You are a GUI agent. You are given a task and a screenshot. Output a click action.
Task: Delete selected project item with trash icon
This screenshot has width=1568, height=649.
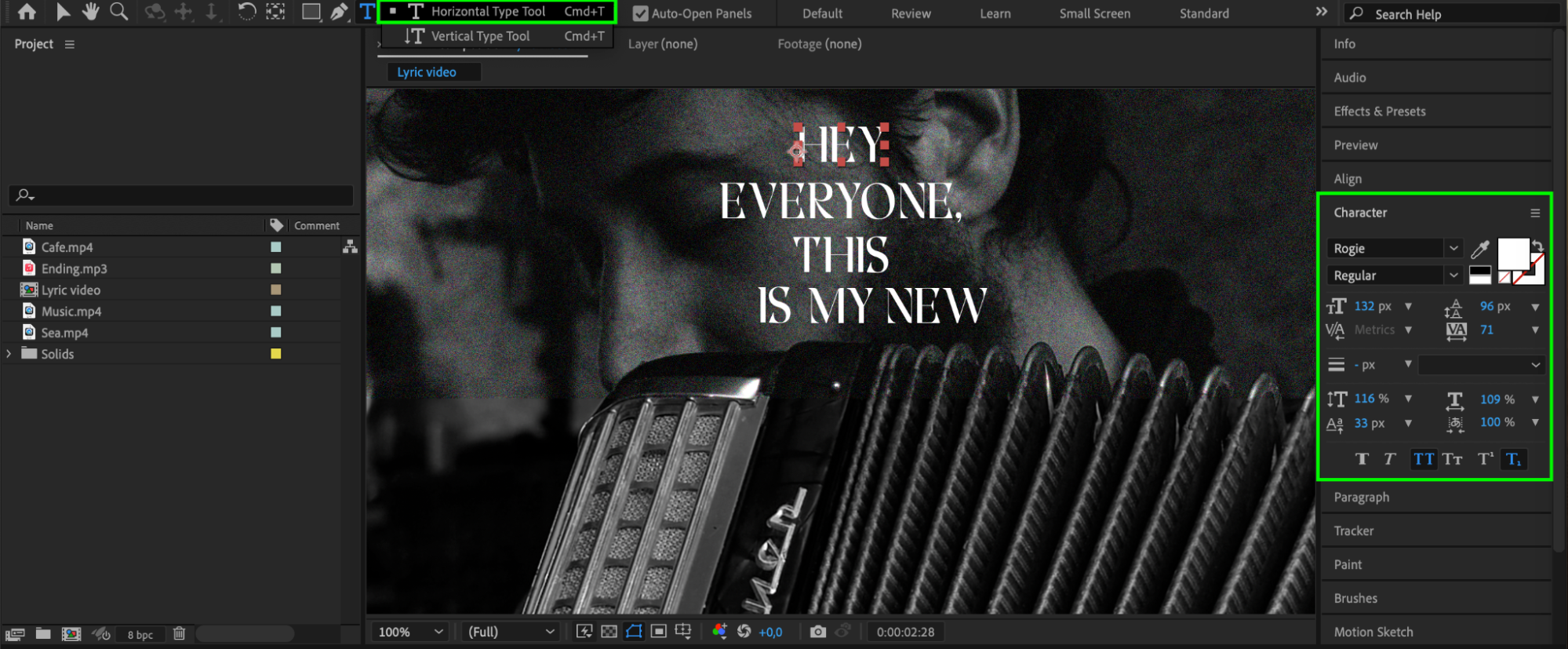click(x=180, y=633)
